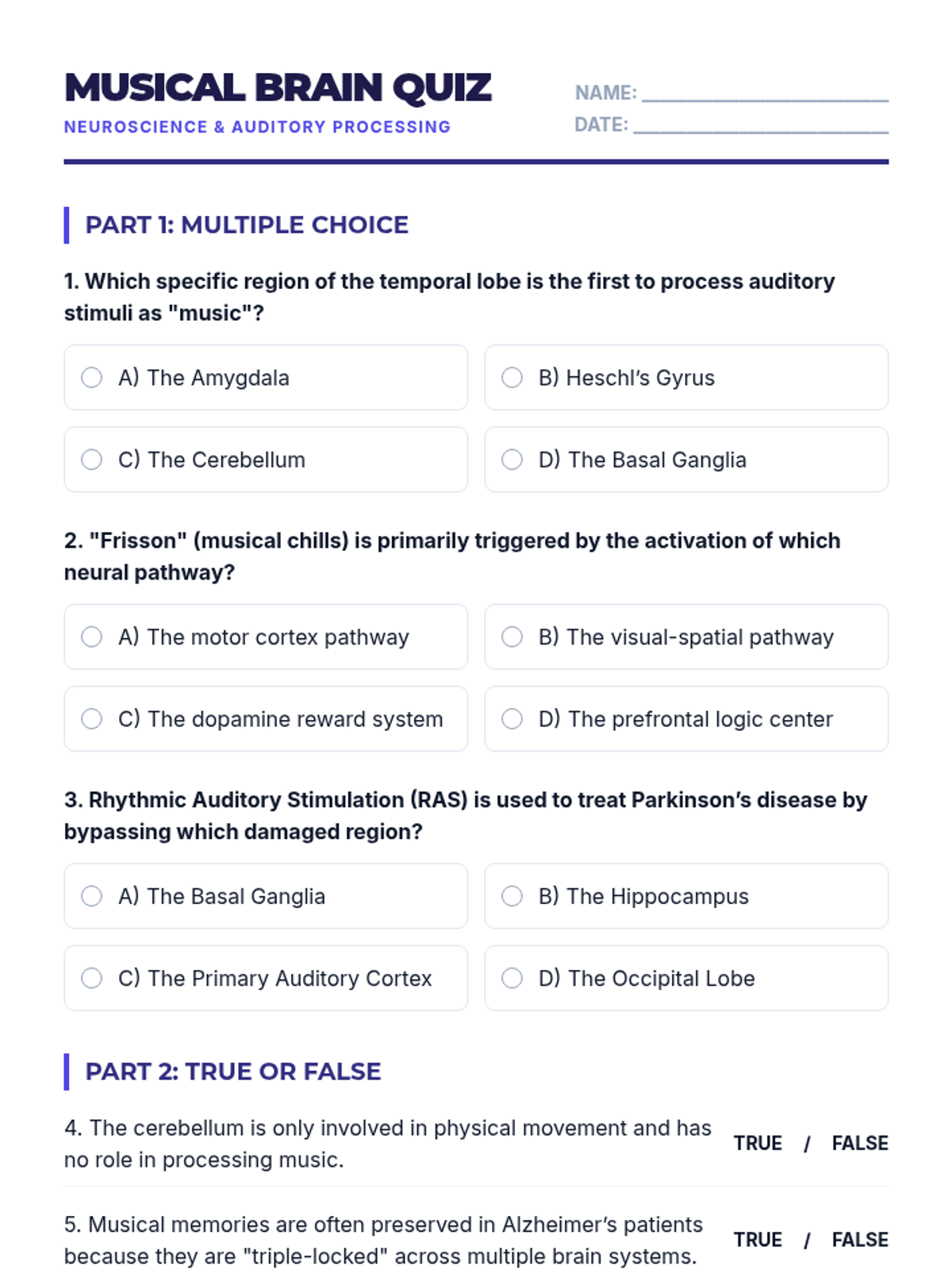The width and height of the screenshot is (952, 1270).
Task: Mark FALSE for the Alzheimer's memories statement
Action: click(860, 1240)
